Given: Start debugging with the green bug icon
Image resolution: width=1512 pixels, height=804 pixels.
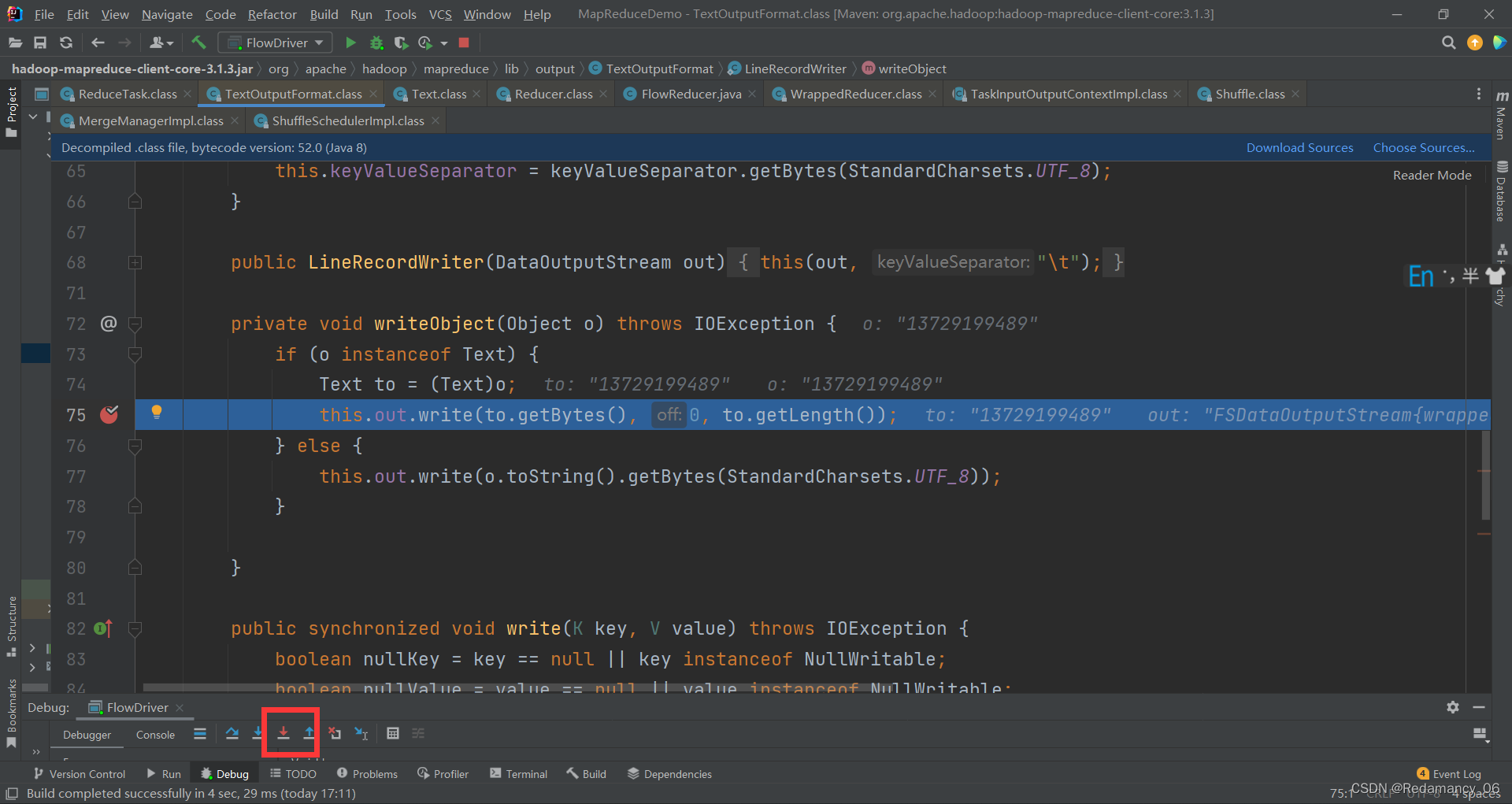Looking at the screenshot, I should click(376, 43).
